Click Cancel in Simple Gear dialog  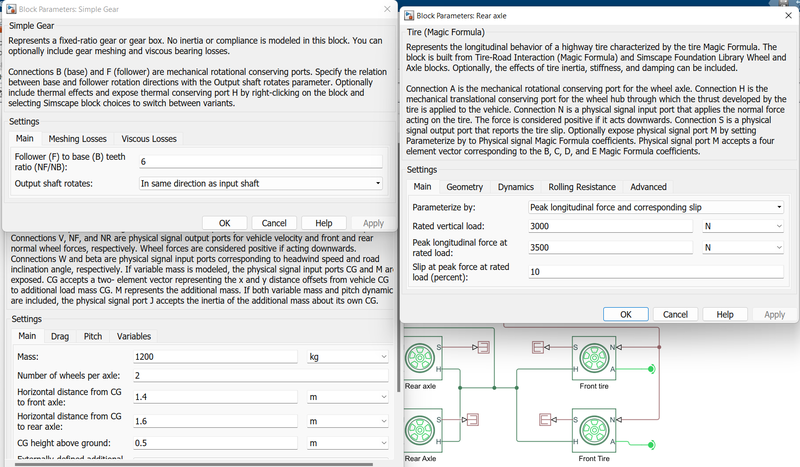pos(274,223)
